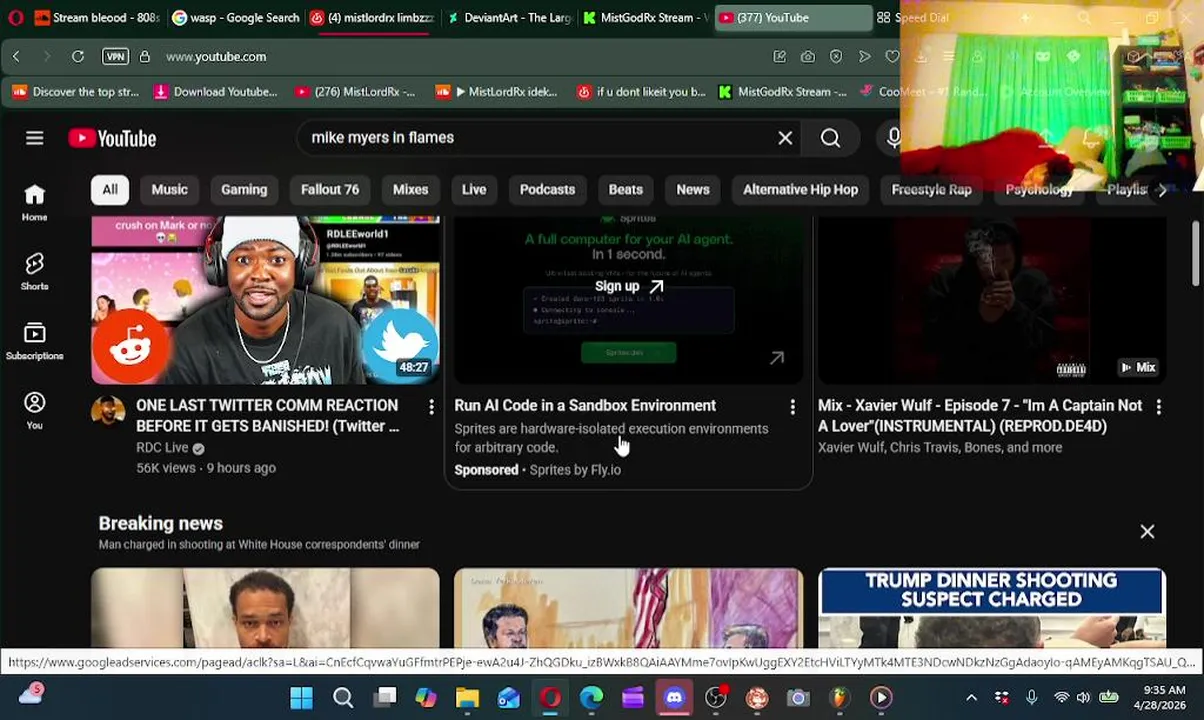This screenshot has height=720, width=1204.
Task: Show hidden system tray icons chevron
Action: coord(971,698)
